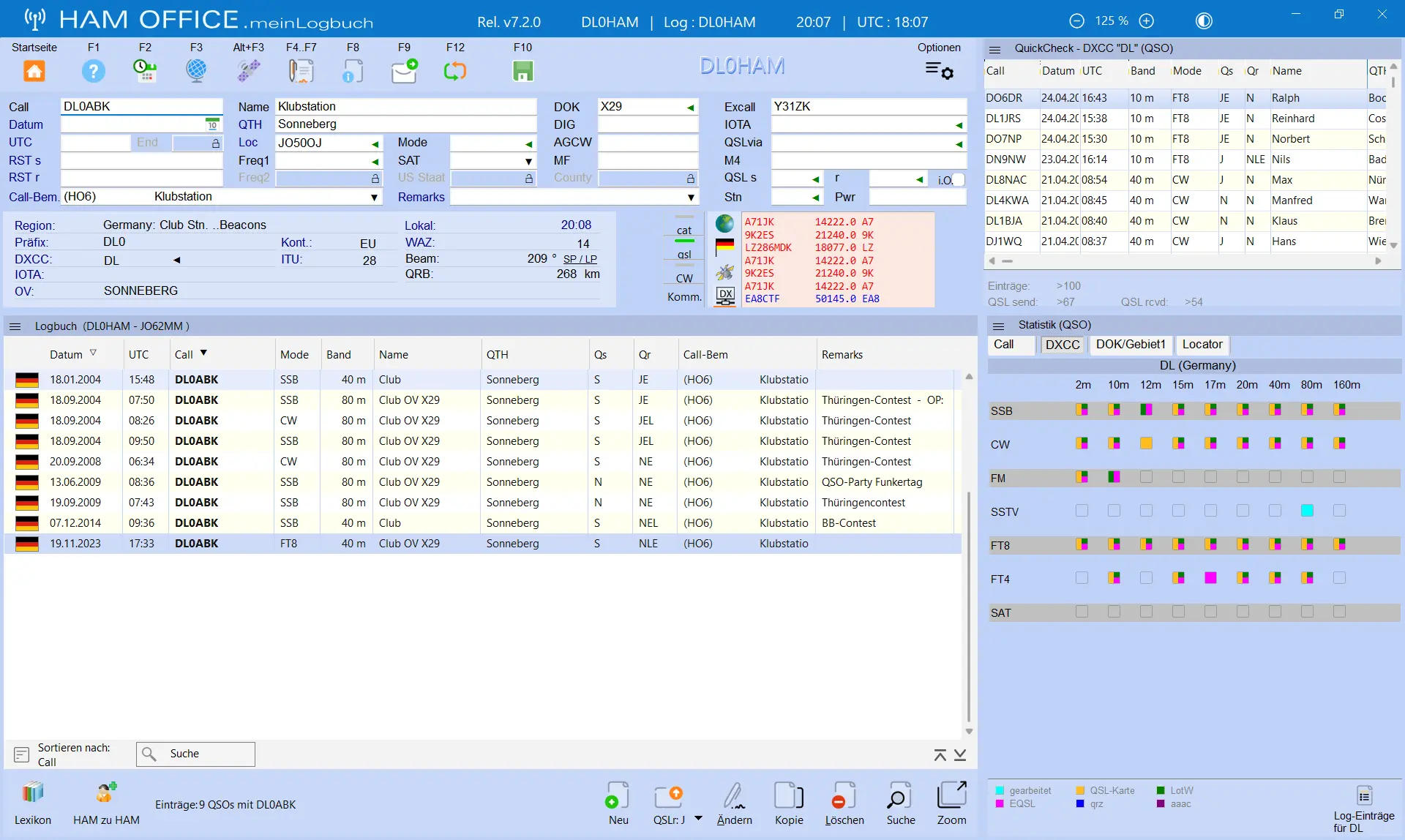The height and width of the screenshot is (840, 1405).
Task: Select the cat side tab
Action: click(x=684, y=230)
